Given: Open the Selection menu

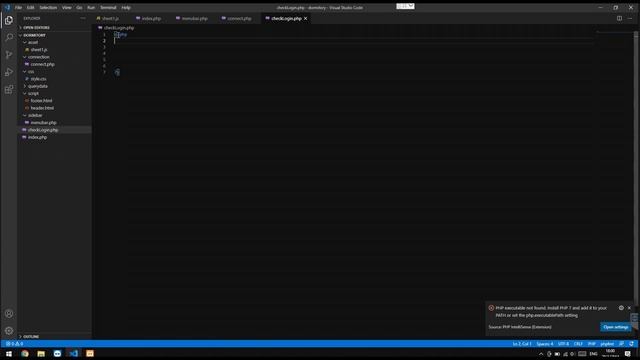Looking at the screenshot, I should point(48,7).
